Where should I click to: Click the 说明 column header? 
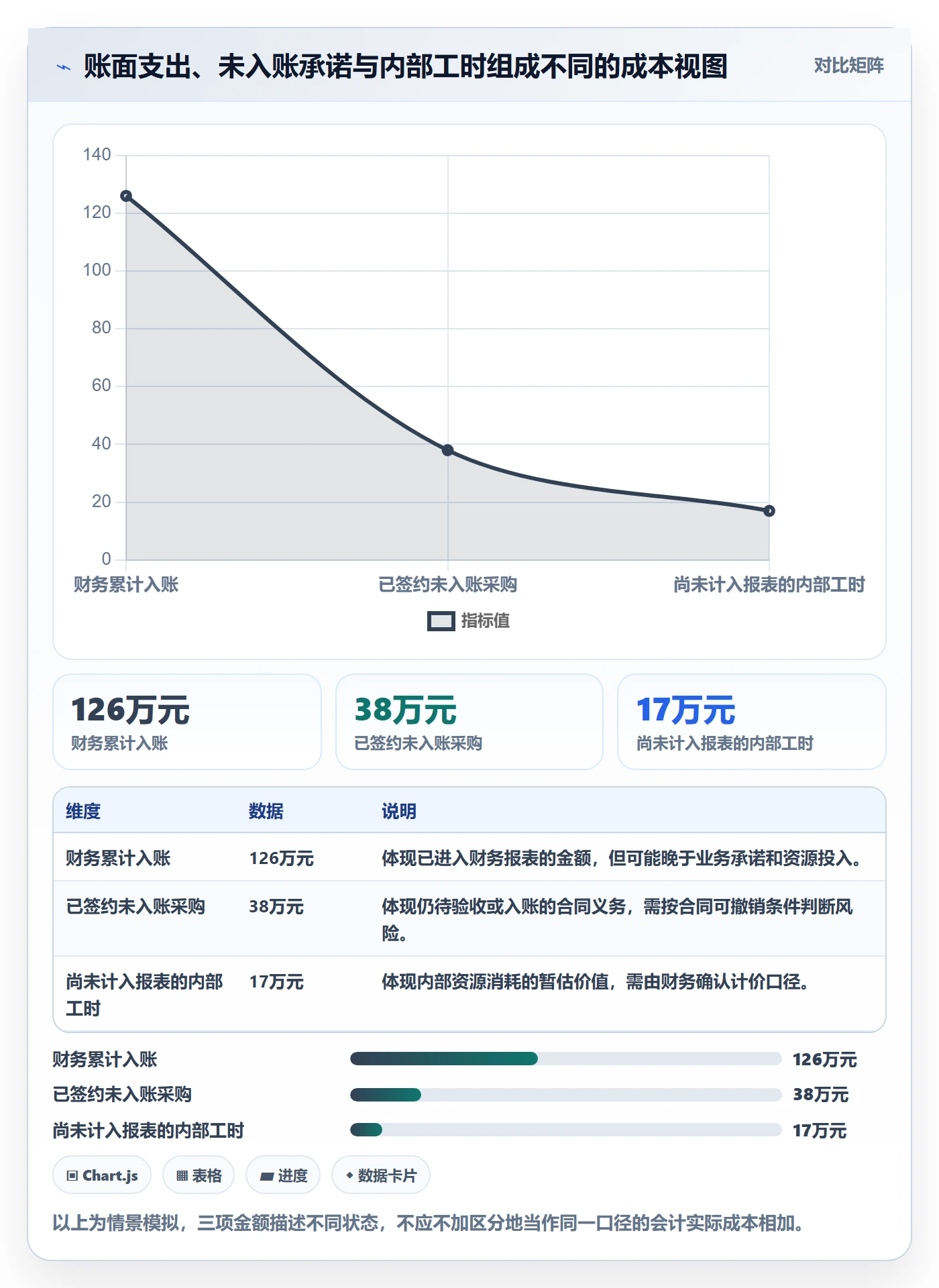coord(399,811)
